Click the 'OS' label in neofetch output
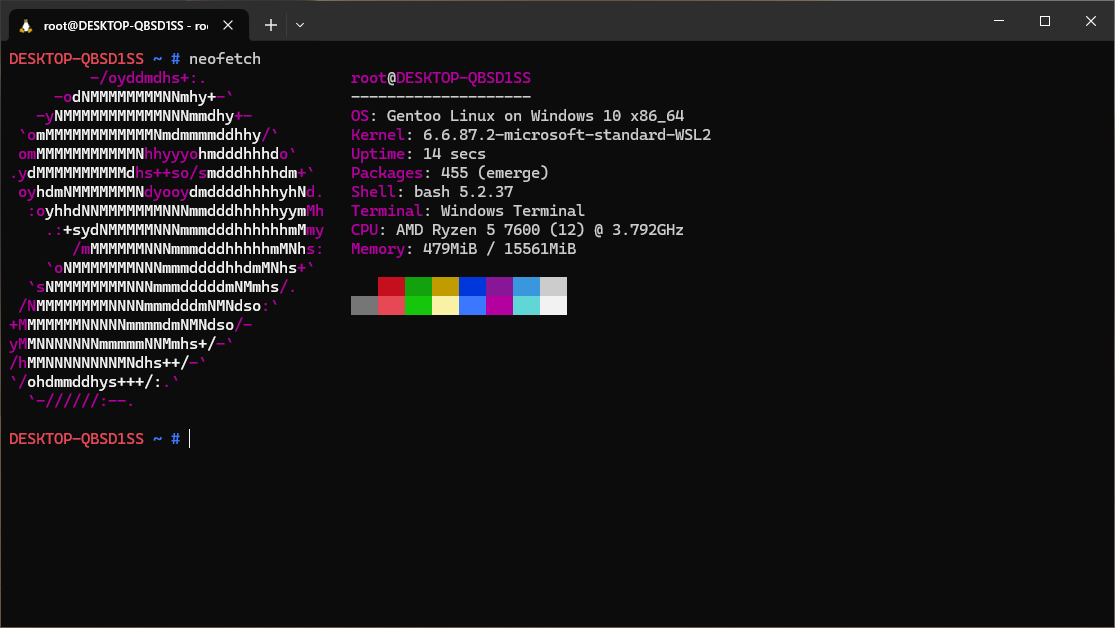1115x628 pixels. click(x=360, y=116)
